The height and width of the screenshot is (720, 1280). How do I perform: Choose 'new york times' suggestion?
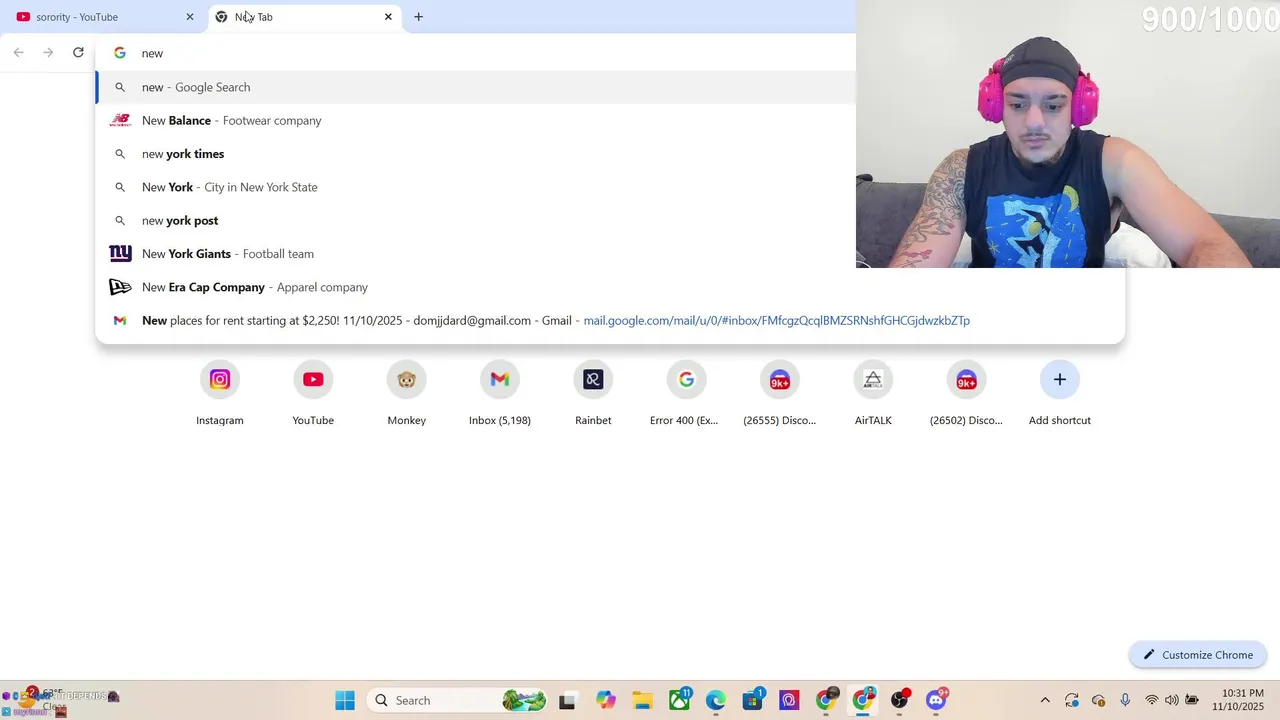[x=476, y=154]
